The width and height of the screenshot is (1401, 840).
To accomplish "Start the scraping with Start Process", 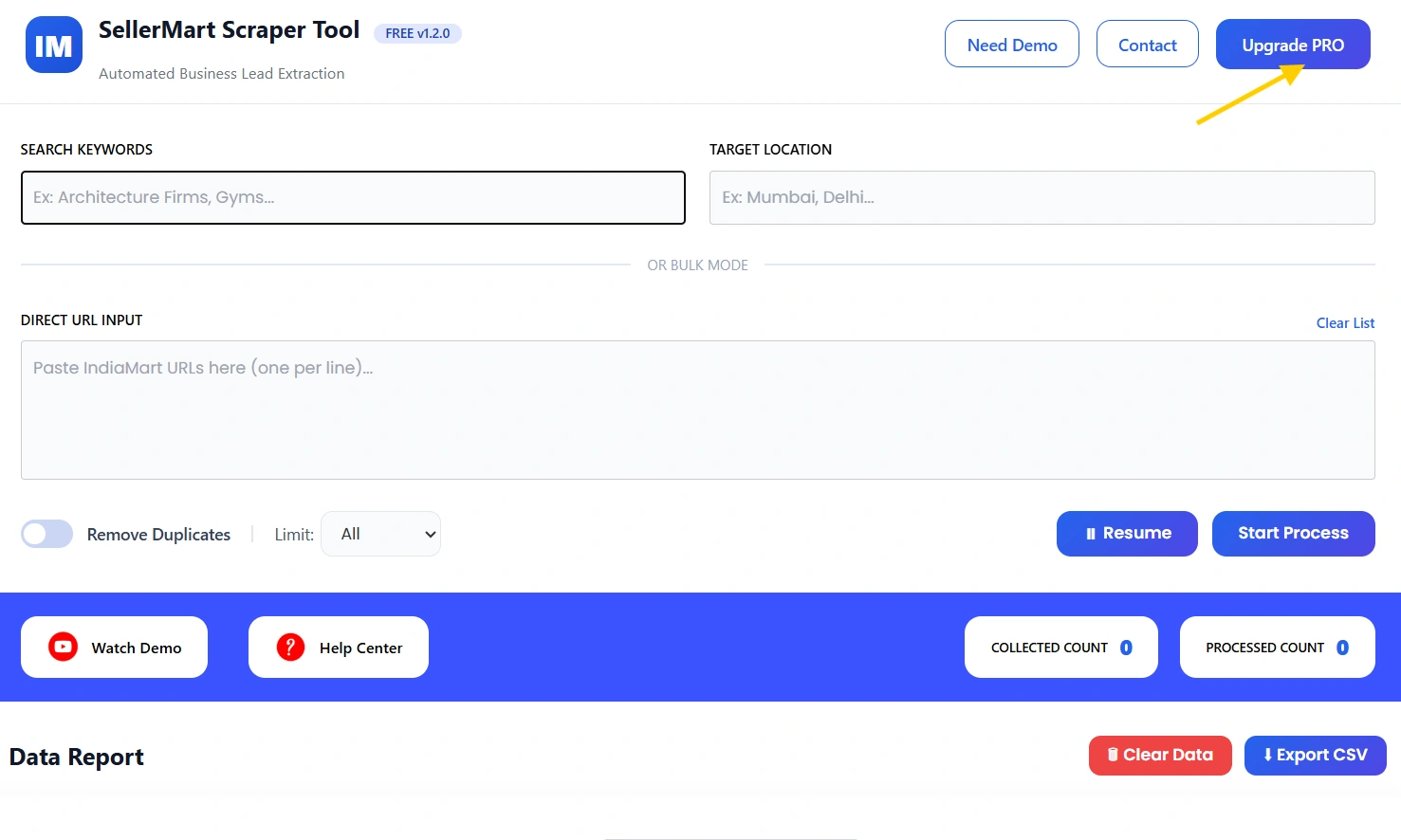I will [x=1294, y=534].
